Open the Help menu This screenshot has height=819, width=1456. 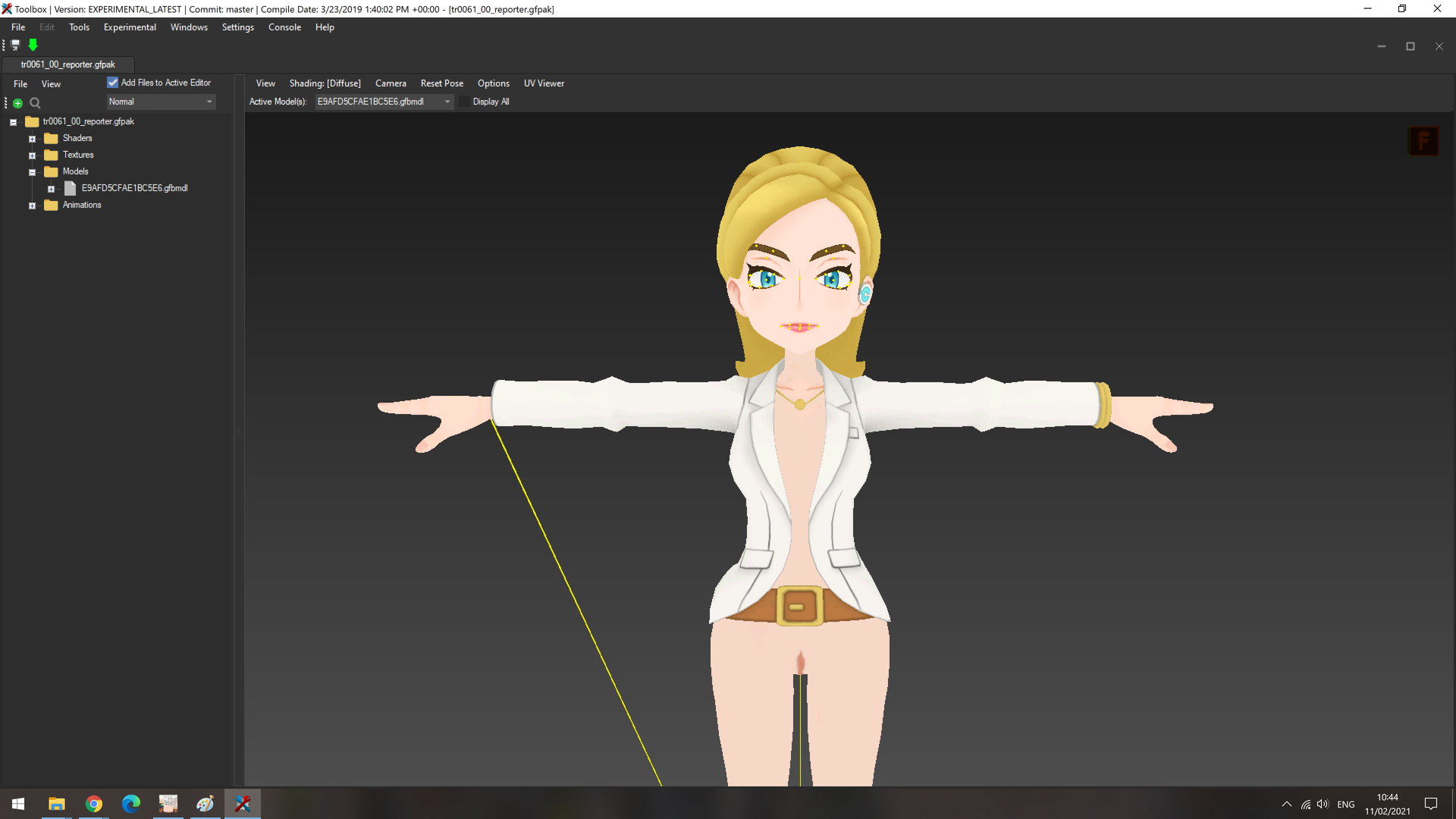pyautogui.click(x=325, y=27)
